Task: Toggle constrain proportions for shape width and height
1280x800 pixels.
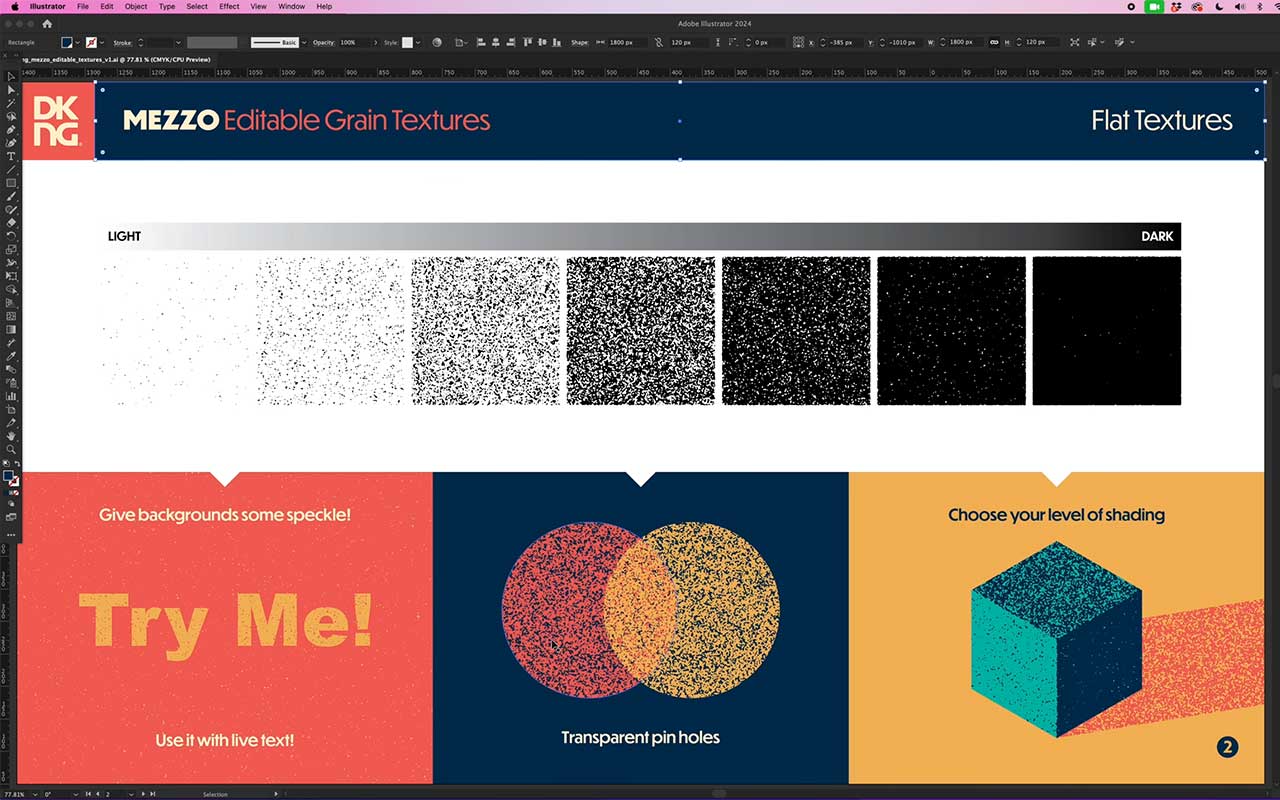Action: pos(659,42)
